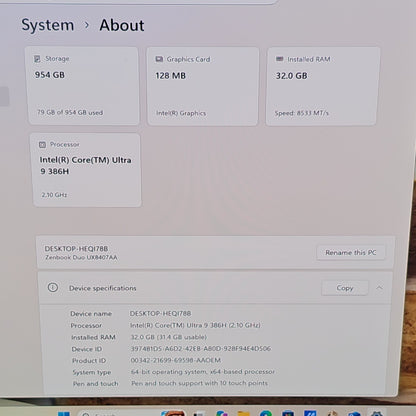The width and height of the screenshot is (416, 416).
Task: Select the Device name value in specifications
Action: (160, 314)
